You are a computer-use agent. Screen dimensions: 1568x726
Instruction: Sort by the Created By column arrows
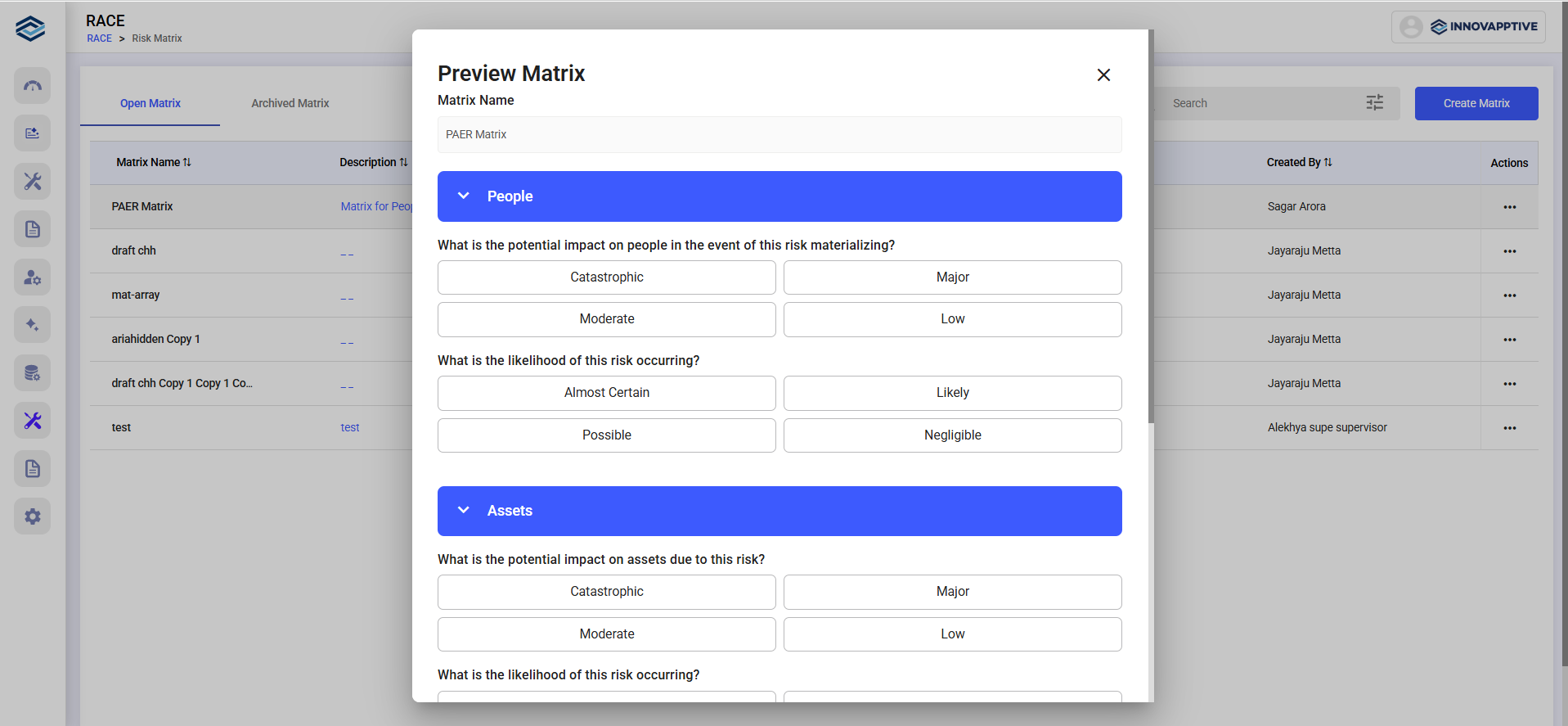tap(1328, 162)
